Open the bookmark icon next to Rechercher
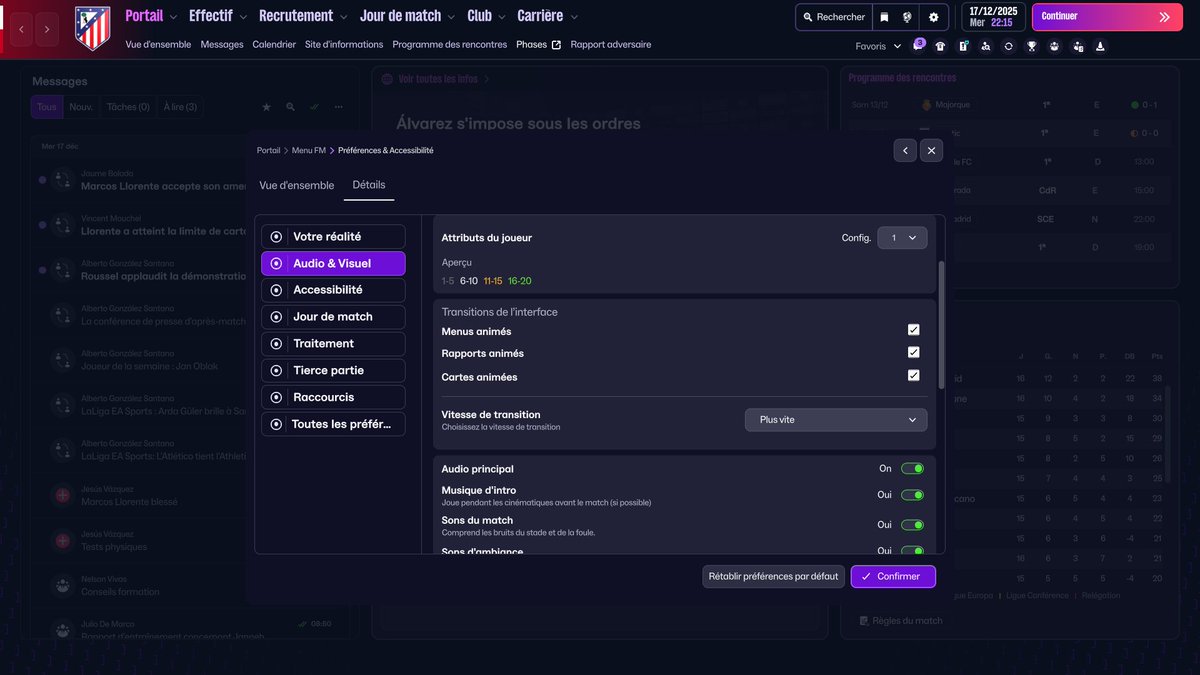The image size is (1200, 675). pyautogui.click(x=883, y=17)
